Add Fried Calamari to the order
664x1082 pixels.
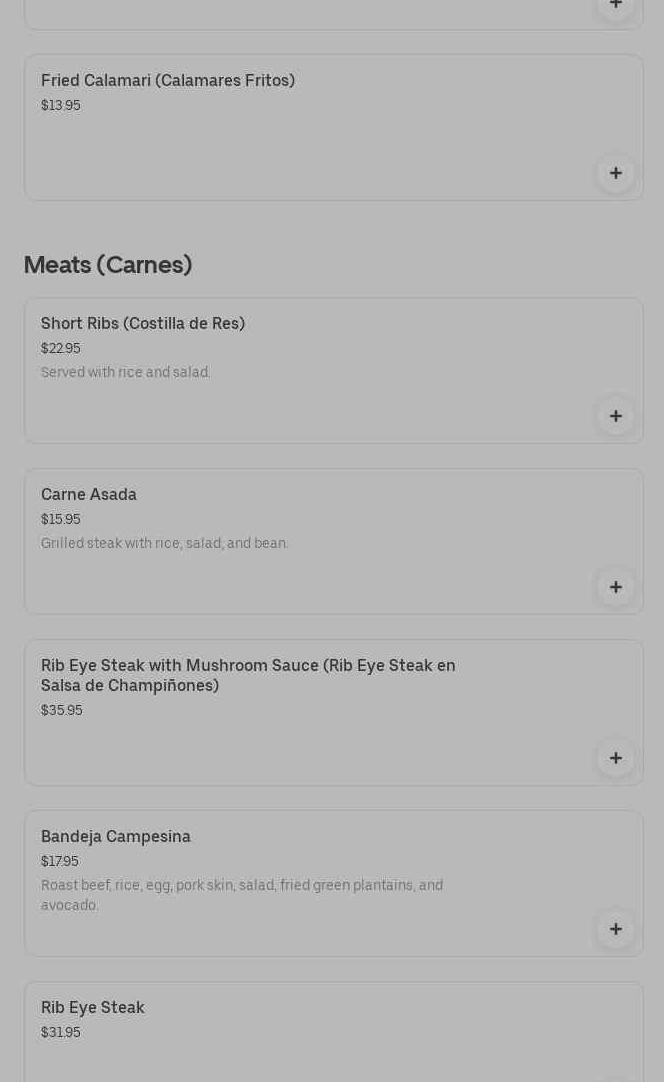[615, 173]
